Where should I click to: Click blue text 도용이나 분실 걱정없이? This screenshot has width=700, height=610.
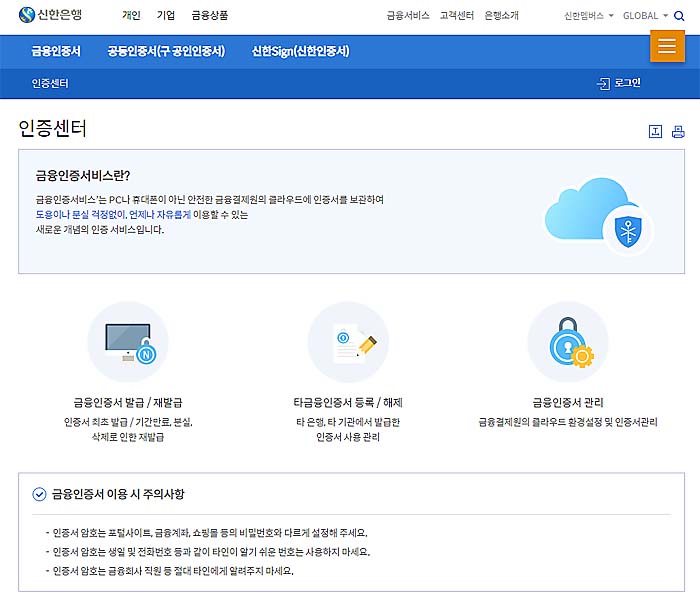pyautogui.click(x=81, y=215)
